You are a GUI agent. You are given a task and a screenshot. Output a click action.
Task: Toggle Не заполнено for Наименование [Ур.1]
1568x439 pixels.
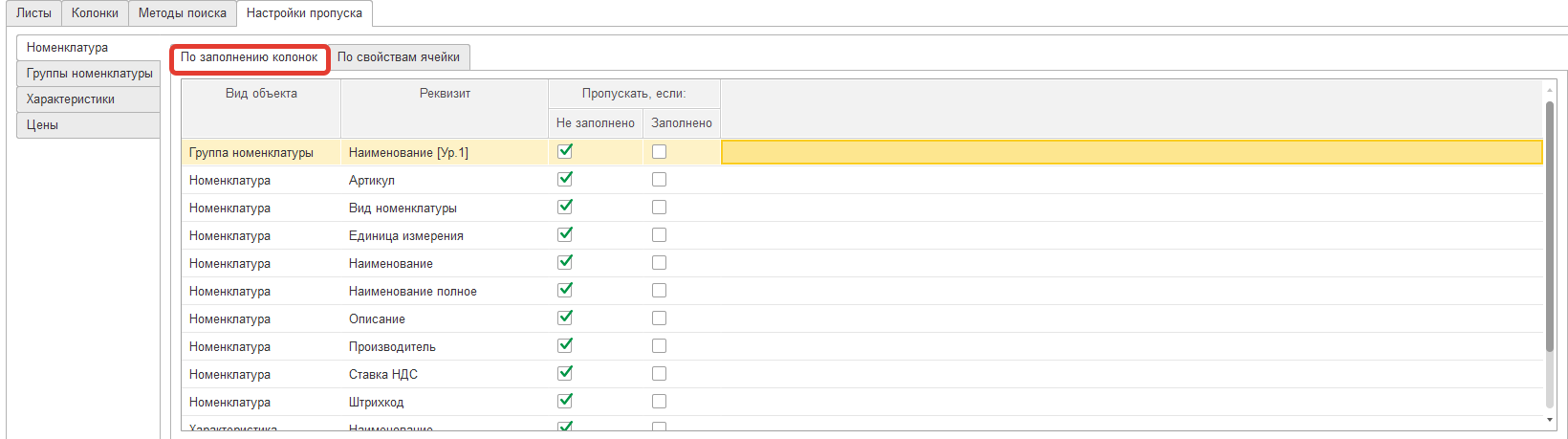tap(565, 151)
